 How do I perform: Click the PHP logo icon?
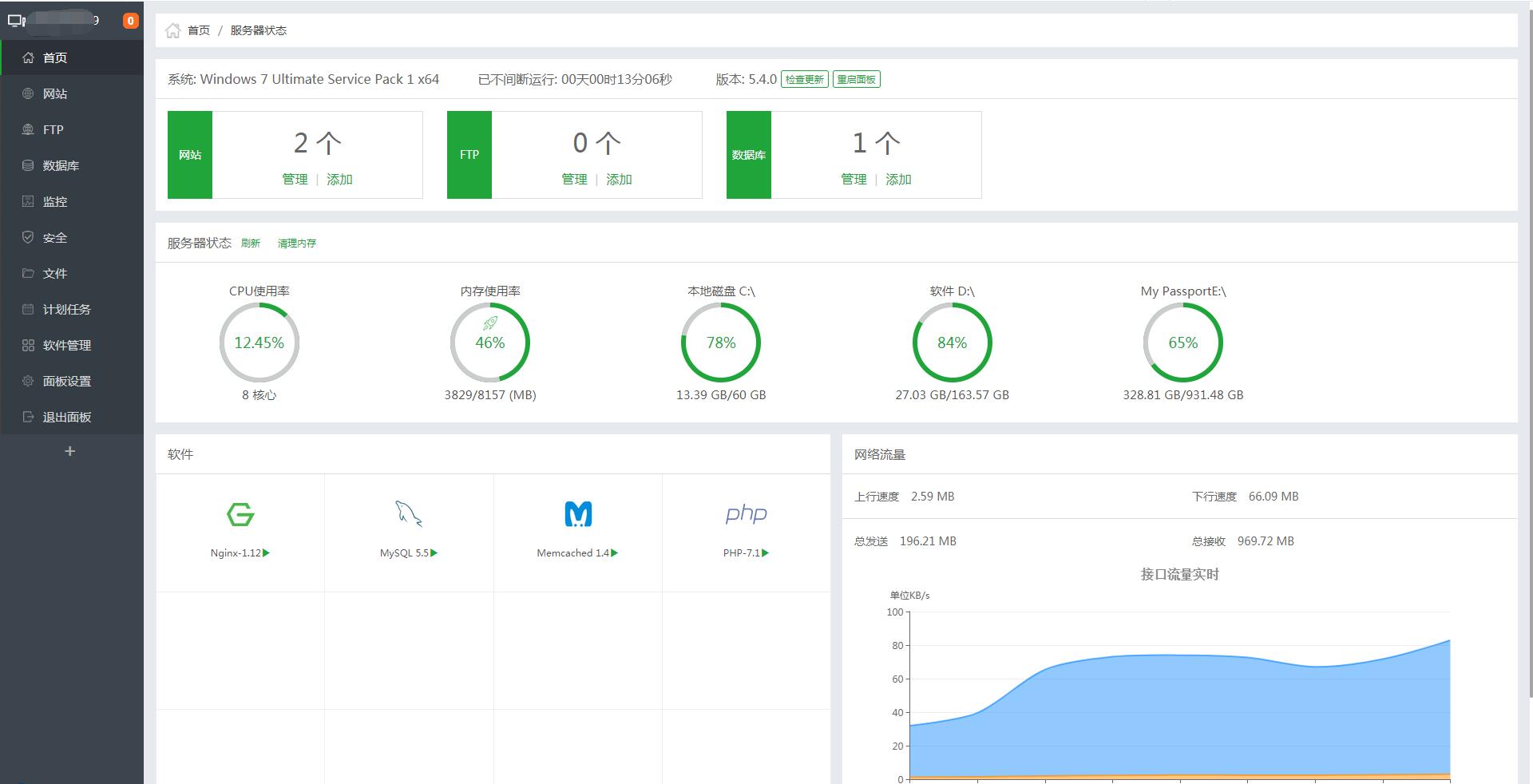tap(747, 514)
